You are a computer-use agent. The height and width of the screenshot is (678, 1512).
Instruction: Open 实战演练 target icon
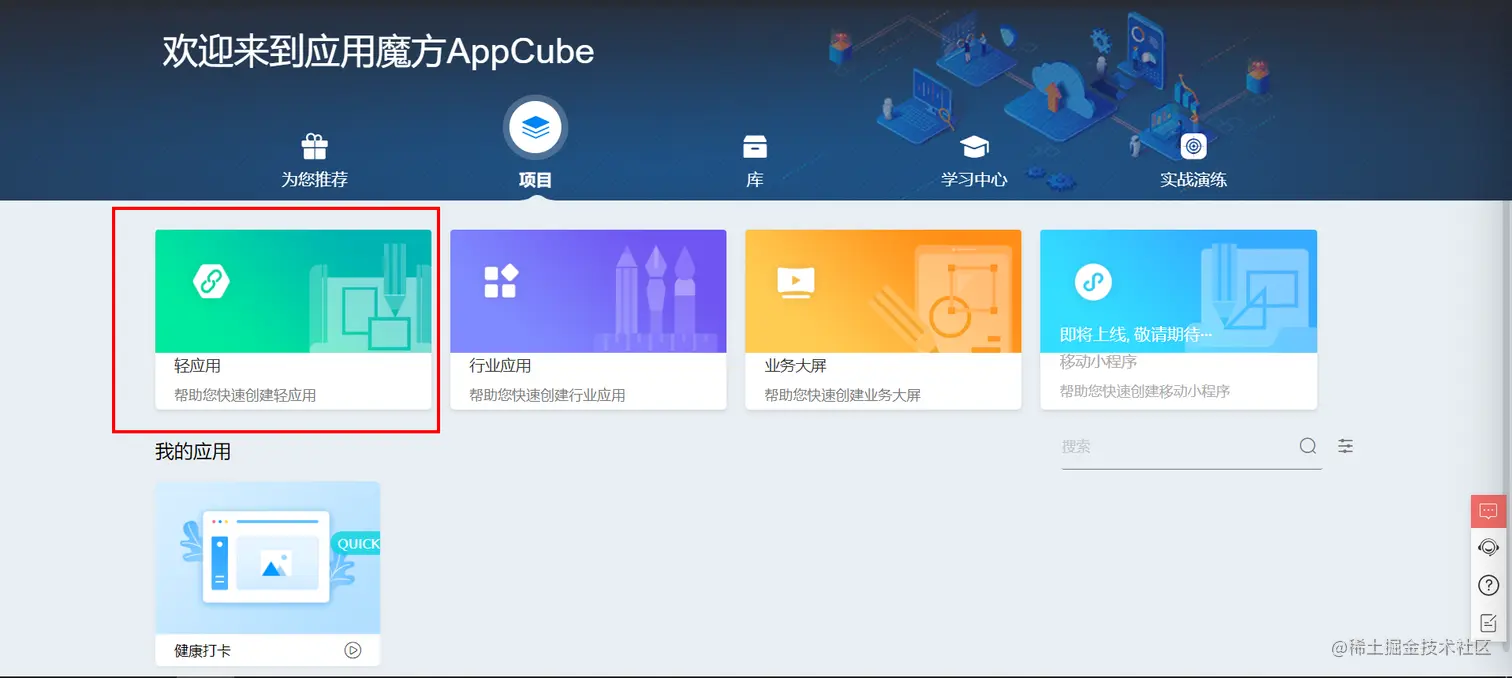[x=1193, y=146]
